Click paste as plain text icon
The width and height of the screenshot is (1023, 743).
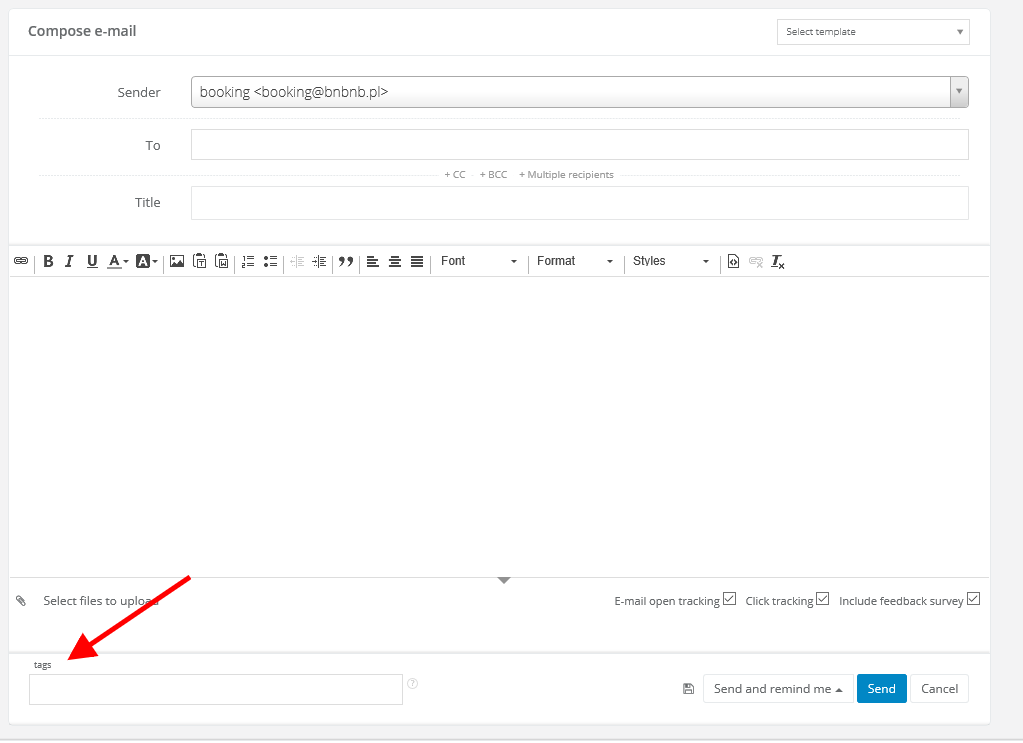200,261
